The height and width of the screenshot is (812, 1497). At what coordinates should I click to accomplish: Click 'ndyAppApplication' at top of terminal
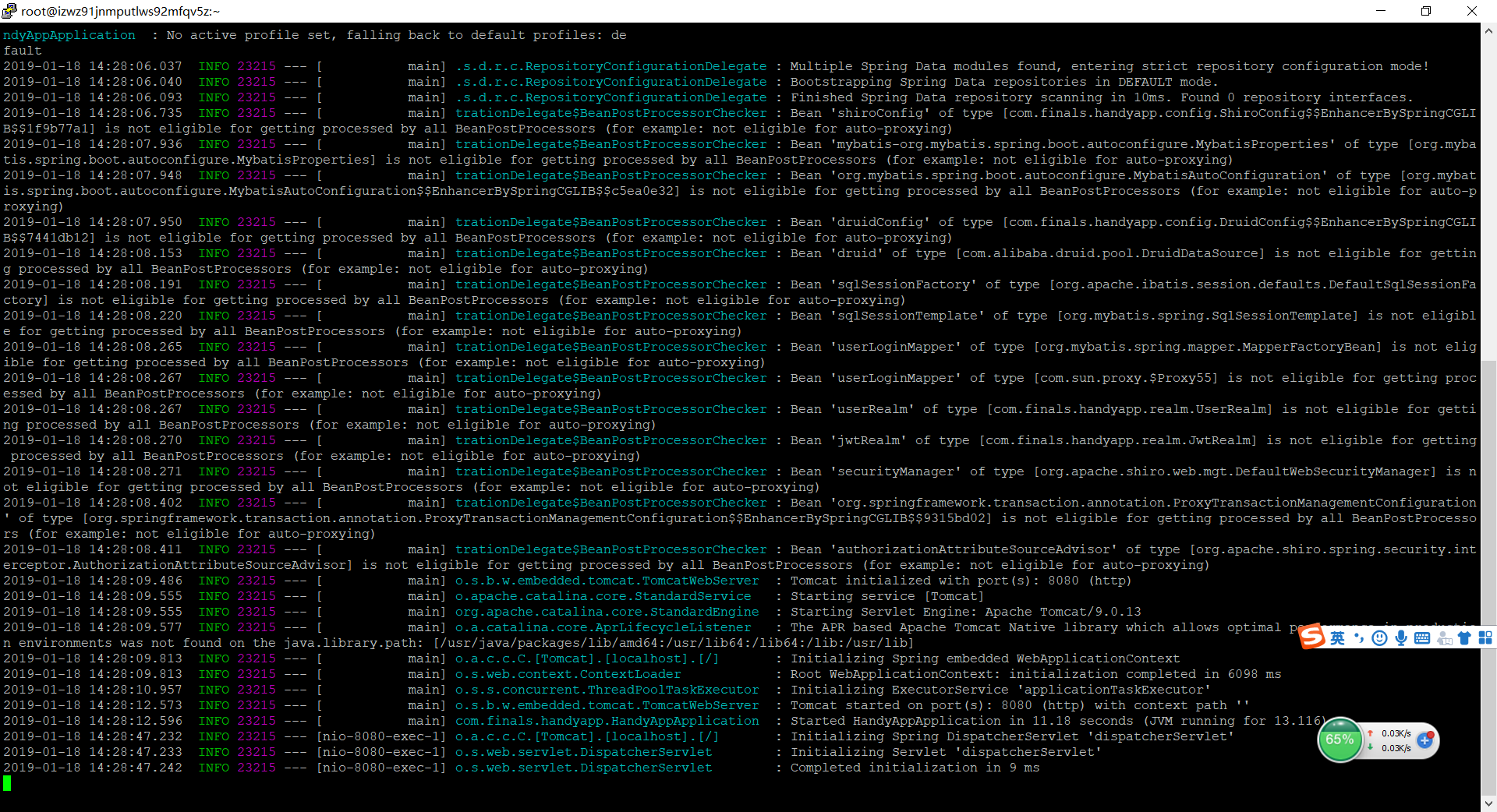pyautogui.click(x=69, y=35)
